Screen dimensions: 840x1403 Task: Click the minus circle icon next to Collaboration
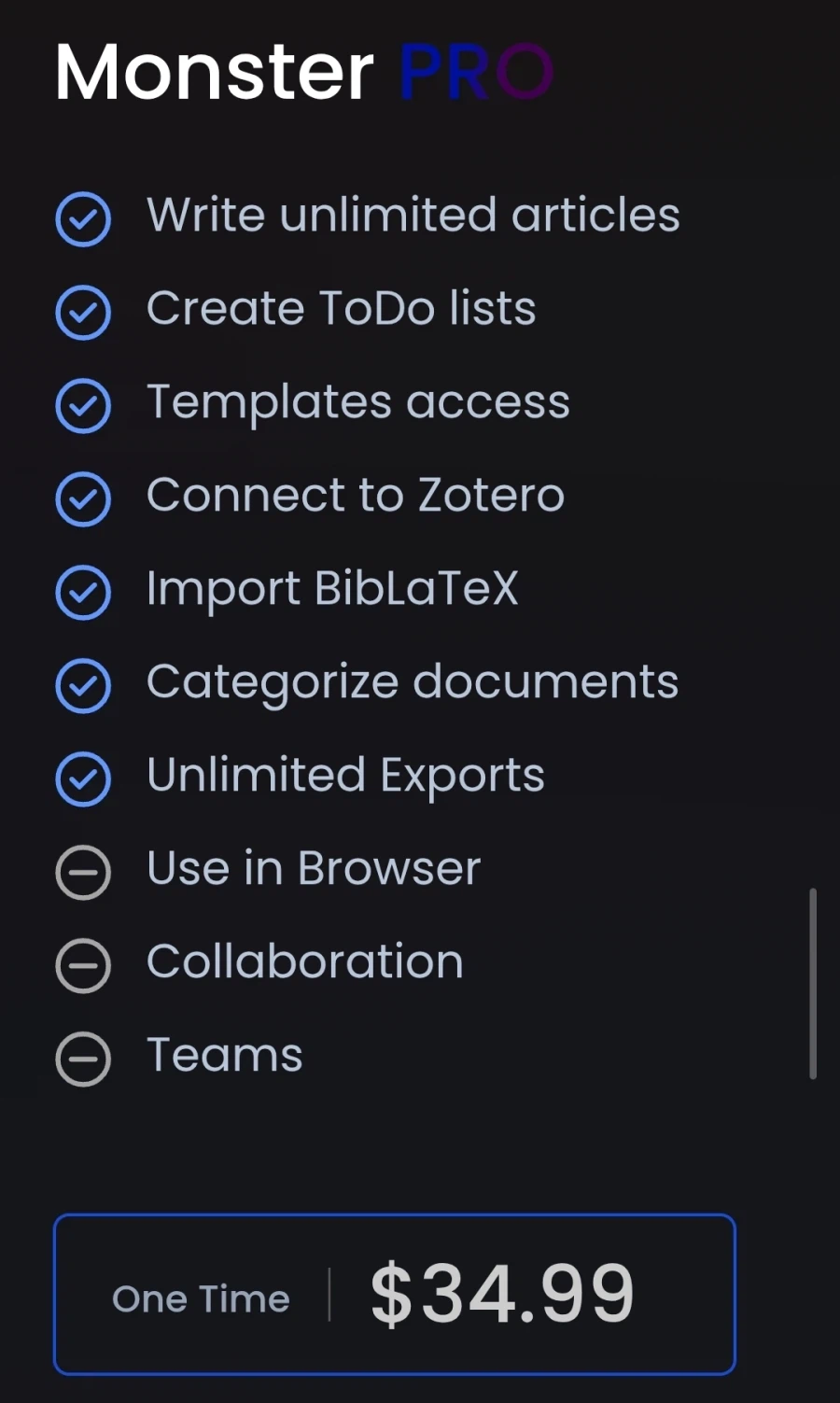coord(83,965)
